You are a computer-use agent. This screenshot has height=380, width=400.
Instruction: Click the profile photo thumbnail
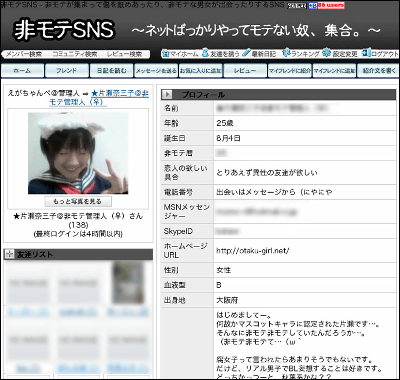[78, 153]
